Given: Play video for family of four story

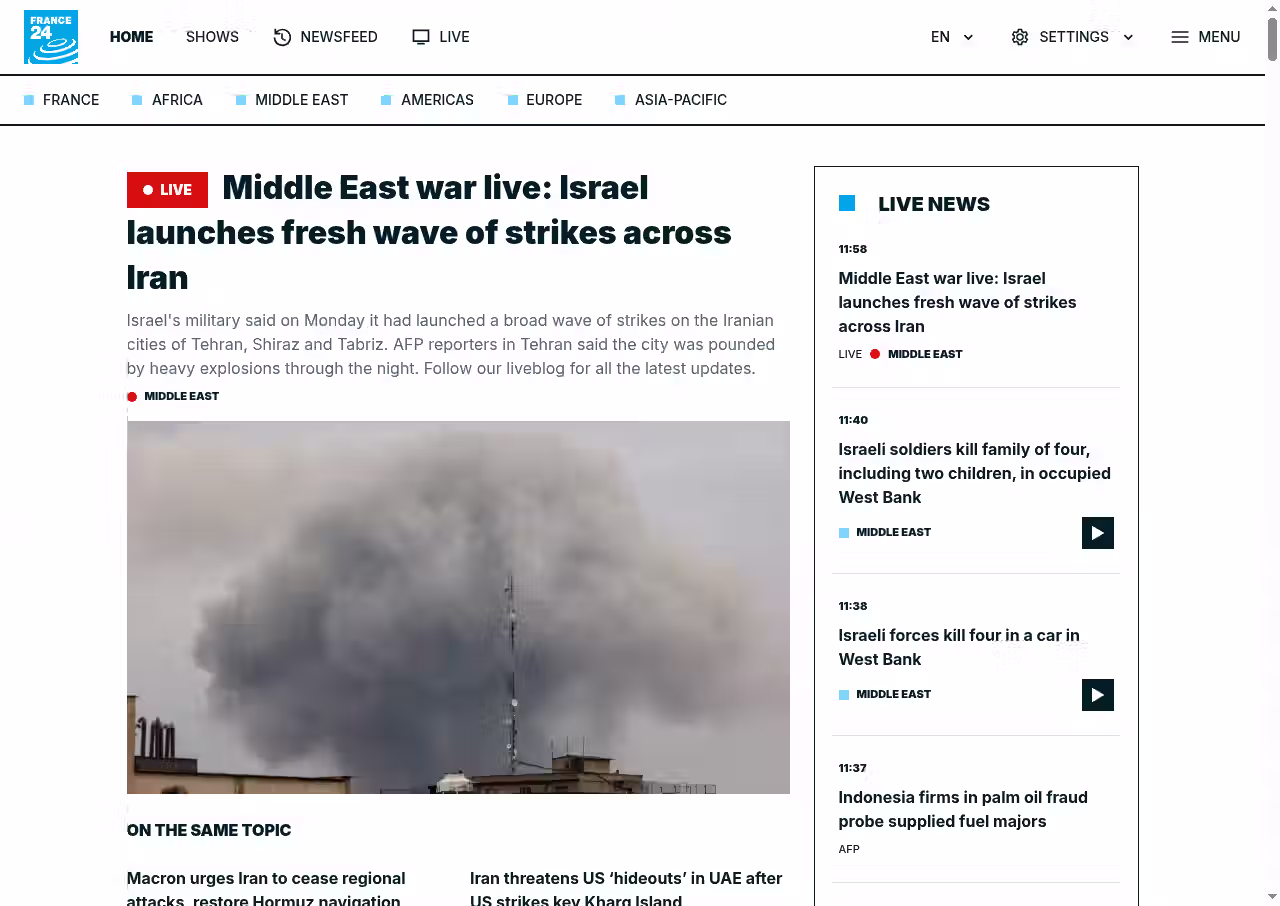Looking at the screenshot, I should [x=1098, y=533].
